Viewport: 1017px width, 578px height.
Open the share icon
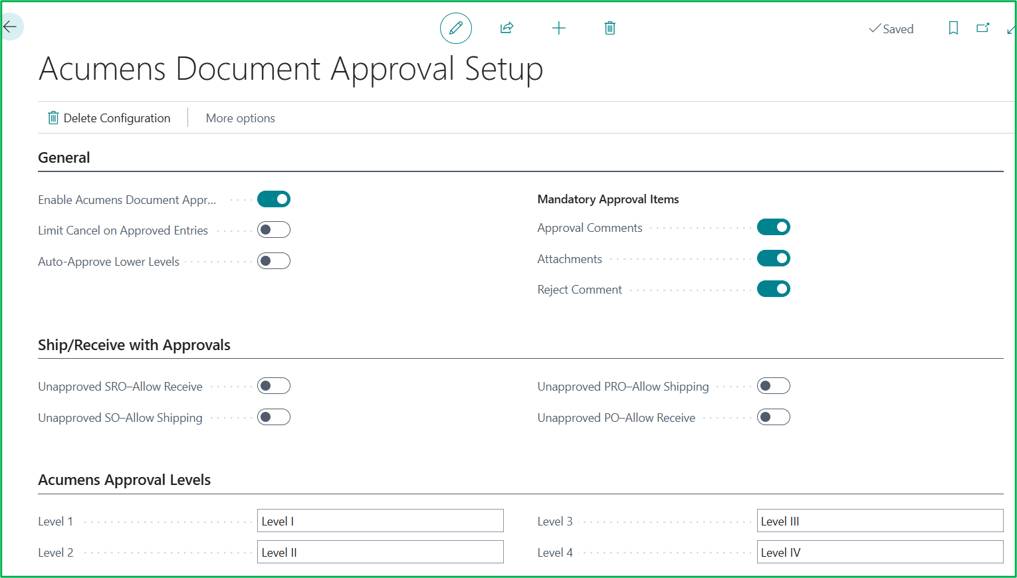pos(507,28)
